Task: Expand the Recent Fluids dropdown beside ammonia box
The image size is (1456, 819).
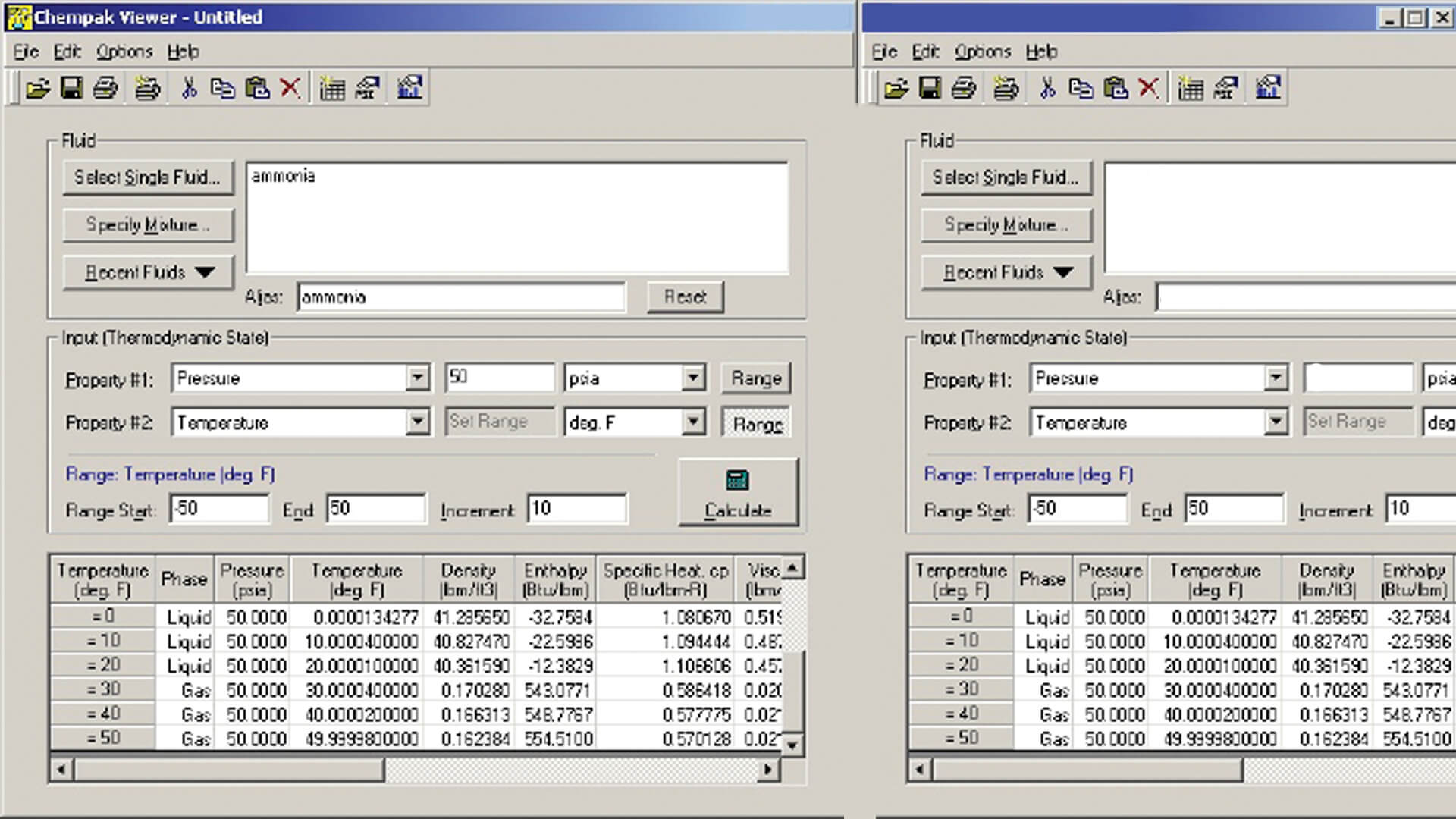Action: pos(149,272)
